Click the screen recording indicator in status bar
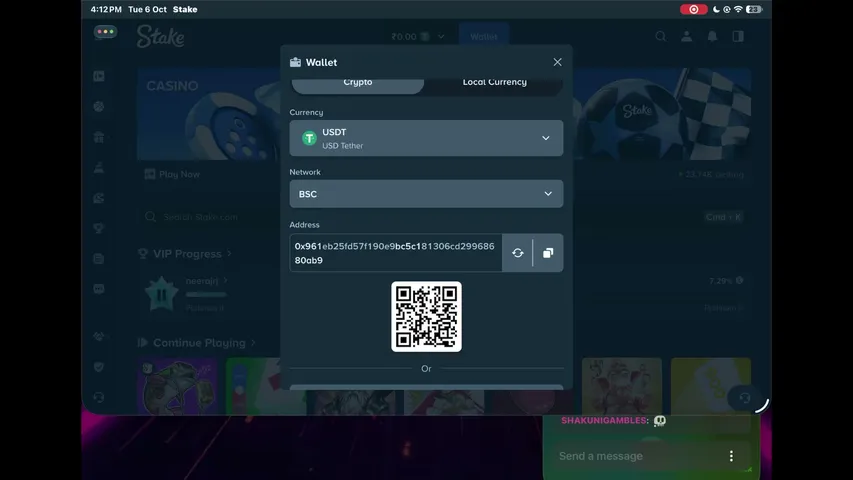 [x=694, y=9]
